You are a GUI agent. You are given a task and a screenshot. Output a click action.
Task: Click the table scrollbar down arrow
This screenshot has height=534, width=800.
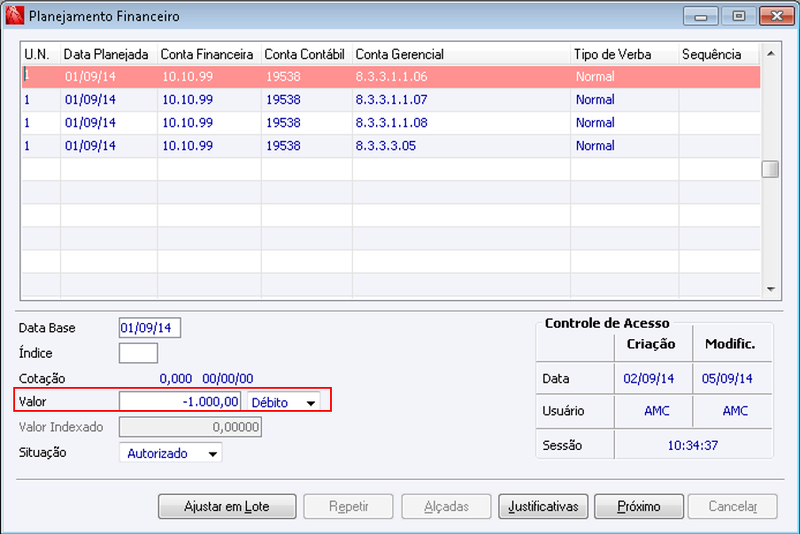(770, 289)
